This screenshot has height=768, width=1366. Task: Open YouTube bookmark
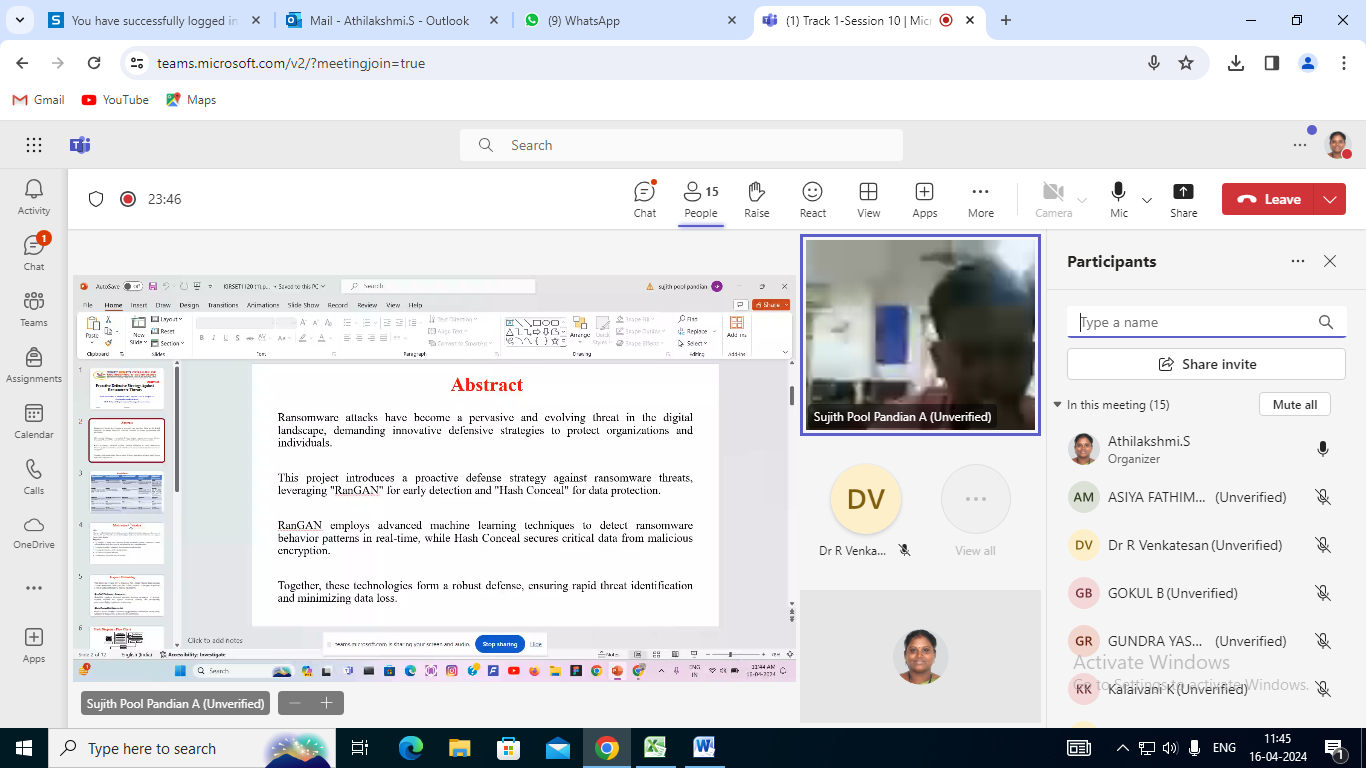pyautogui.click(x=115, y=100)
